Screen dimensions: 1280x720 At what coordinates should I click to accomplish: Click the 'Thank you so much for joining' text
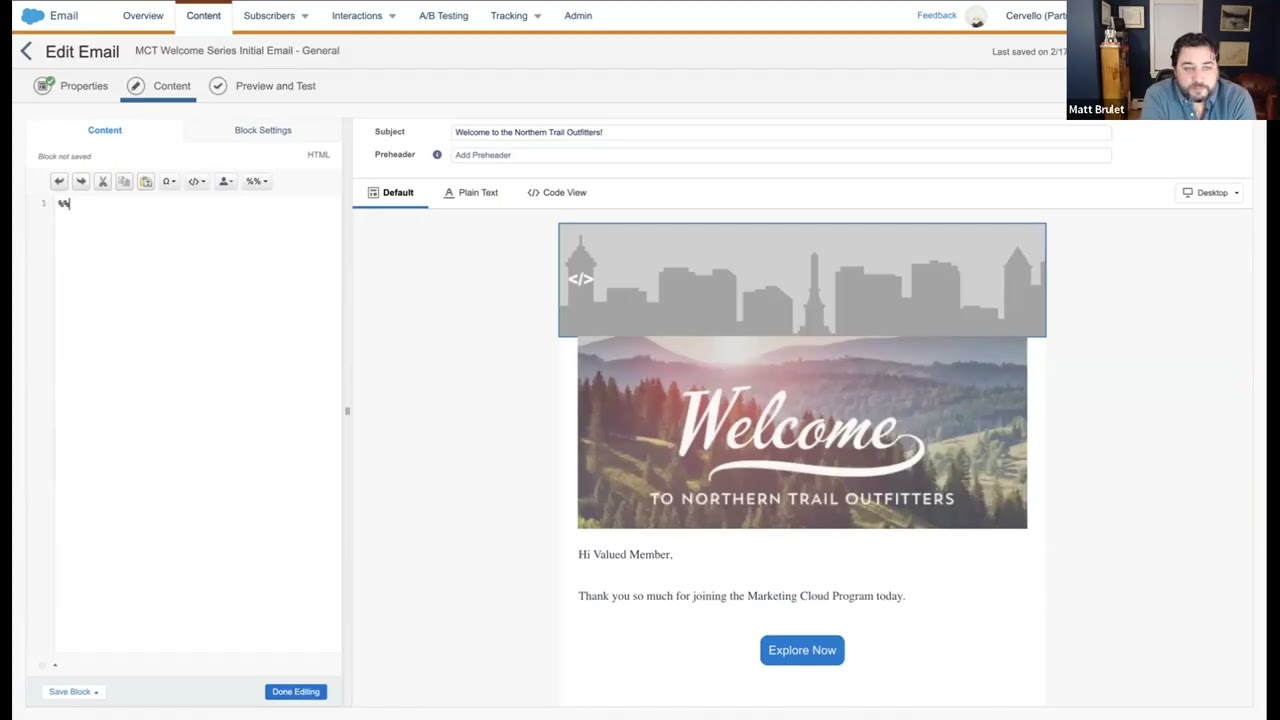(741, 596)
